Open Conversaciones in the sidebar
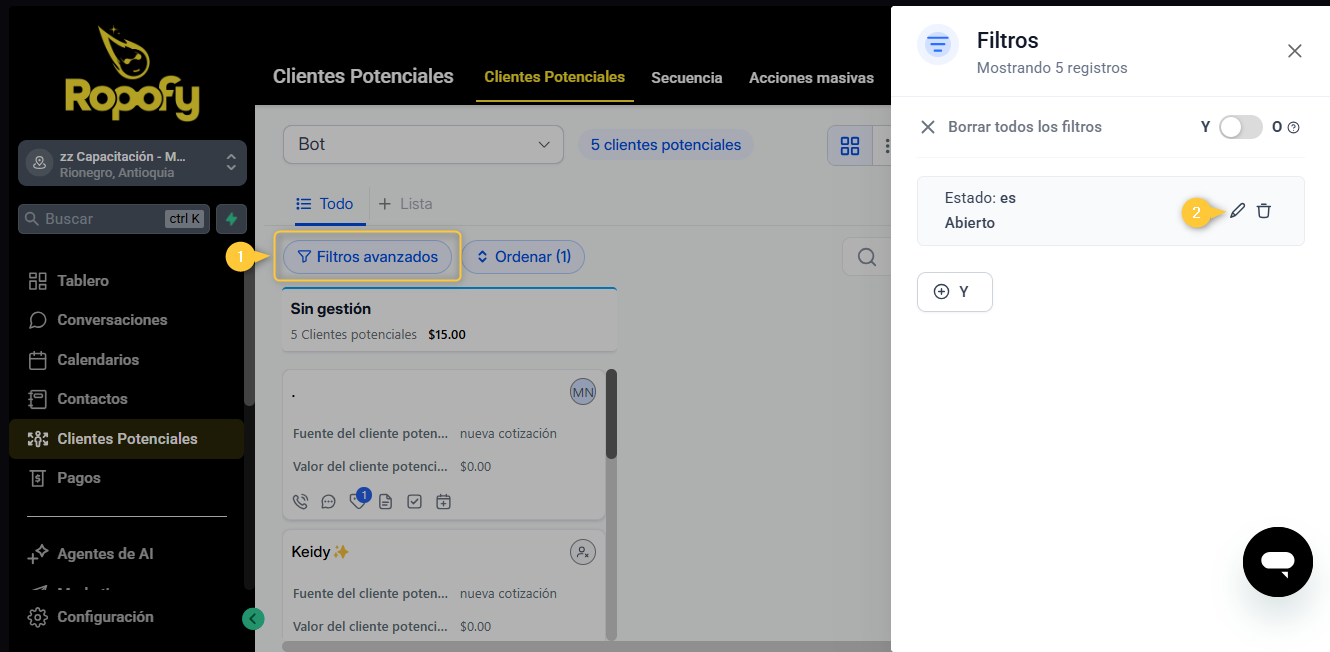The height and width of the screenshot is (652, 1330). (112, 320)
